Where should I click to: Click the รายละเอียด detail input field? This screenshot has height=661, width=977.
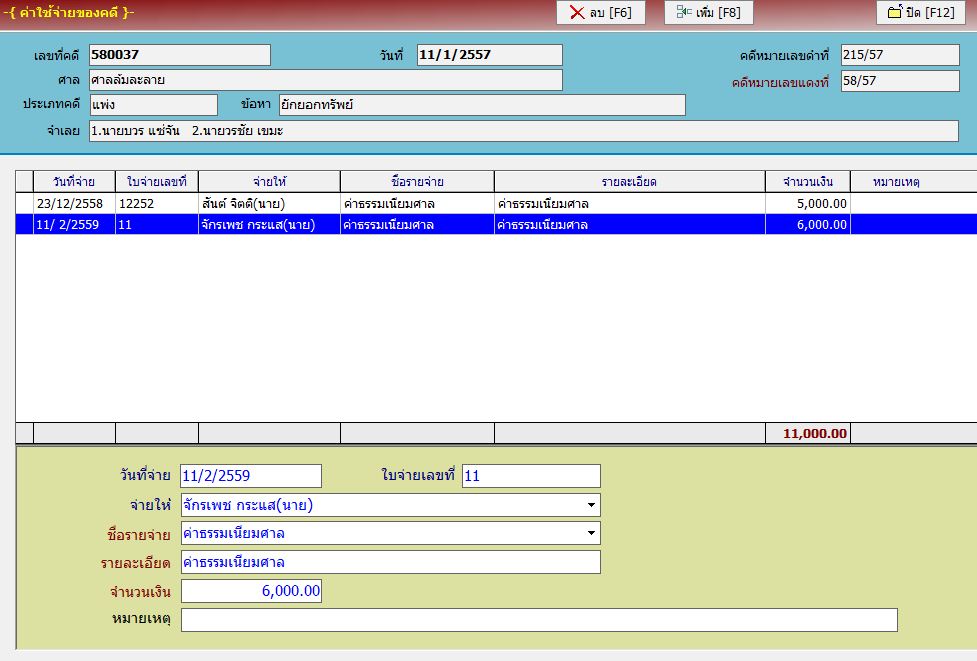[x=391, y=562]
